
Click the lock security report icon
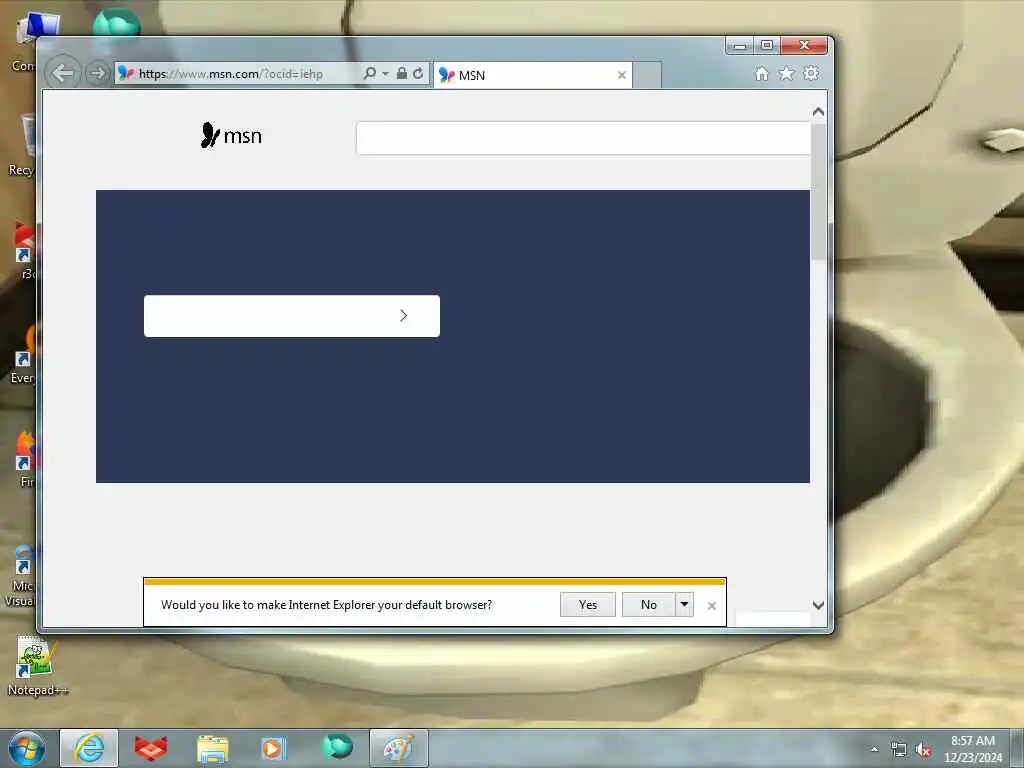(x=402, y=73)
